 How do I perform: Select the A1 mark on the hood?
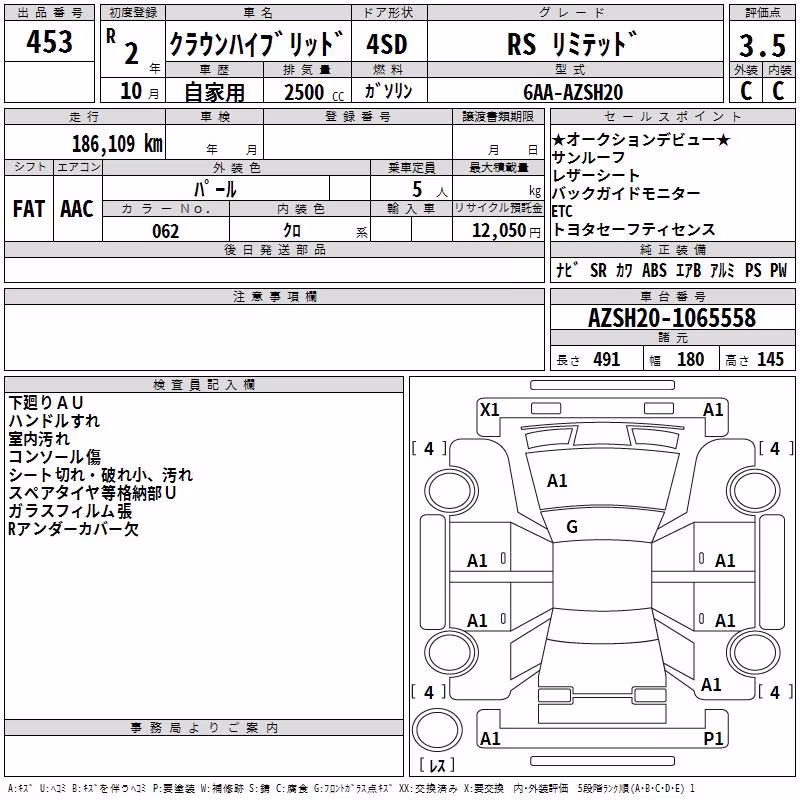(x=557, y=481)
